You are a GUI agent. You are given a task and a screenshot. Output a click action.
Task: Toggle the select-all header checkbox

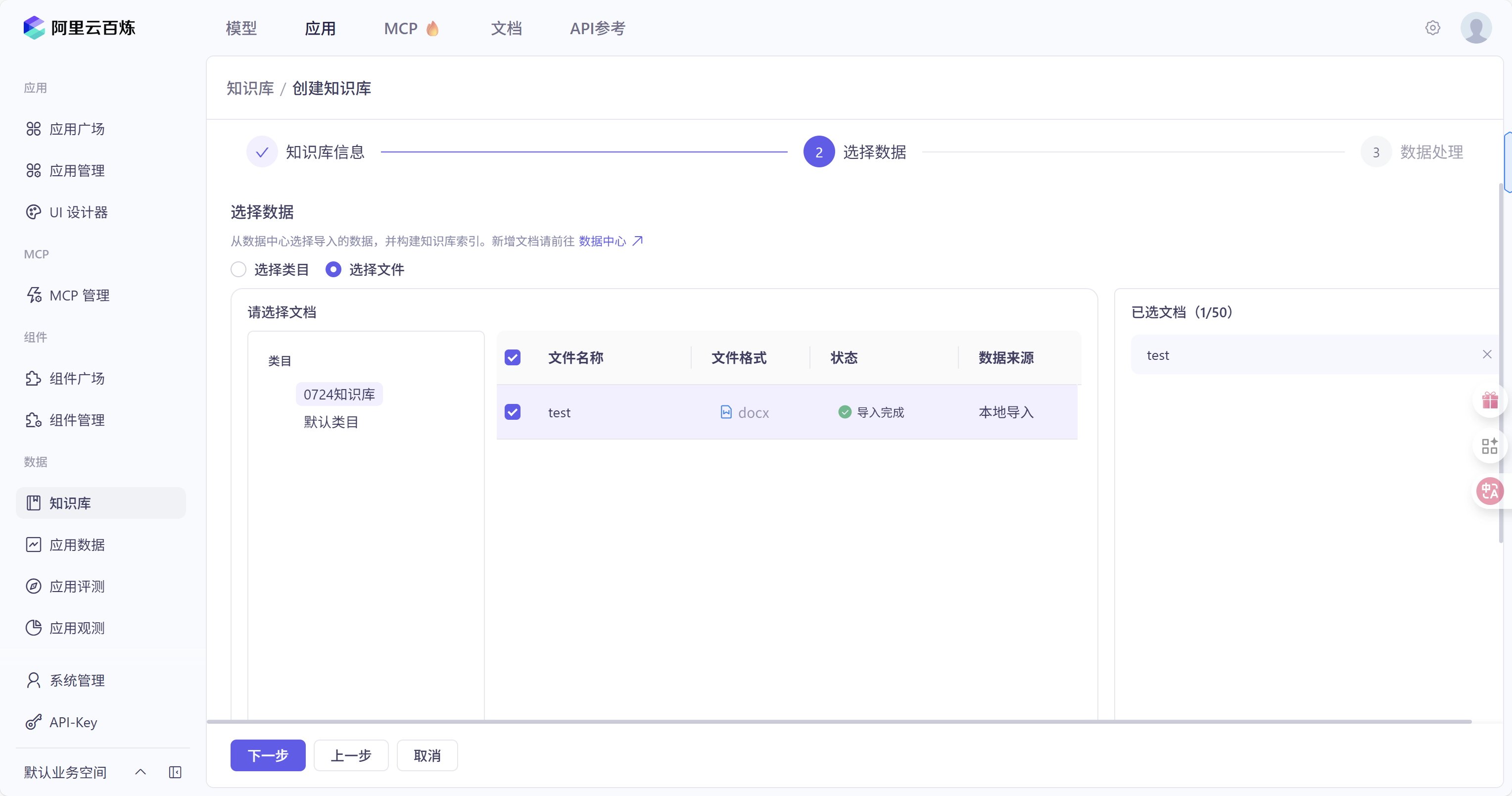[513, 357]
